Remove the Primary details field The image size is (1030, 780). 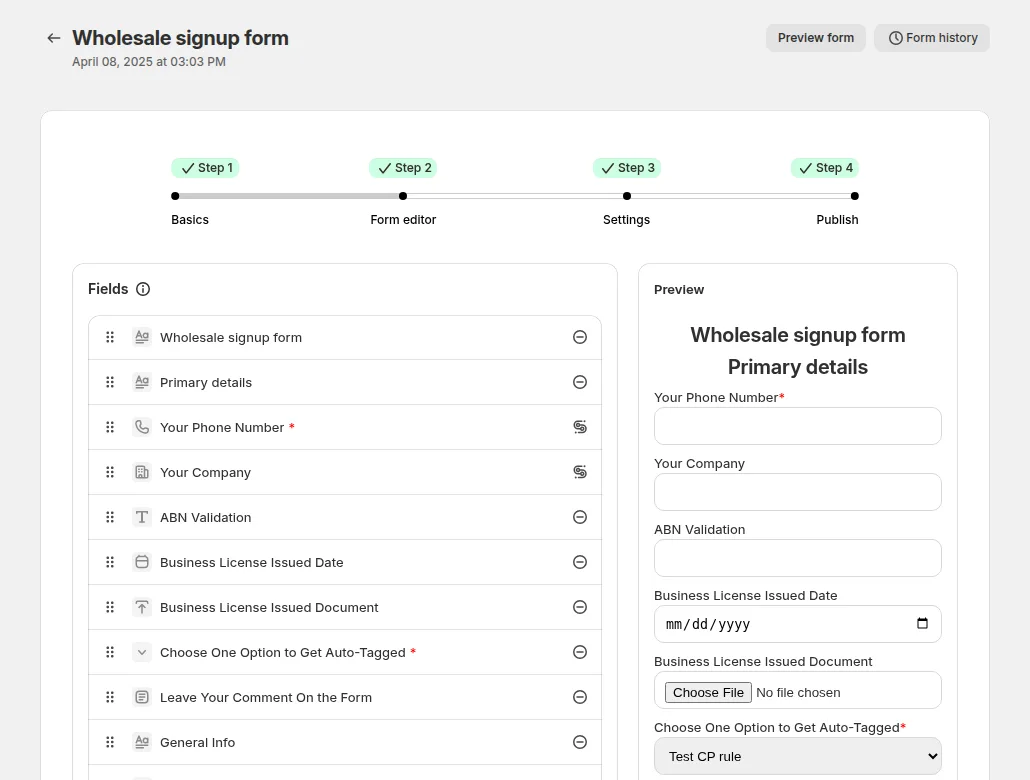(579, 382)
